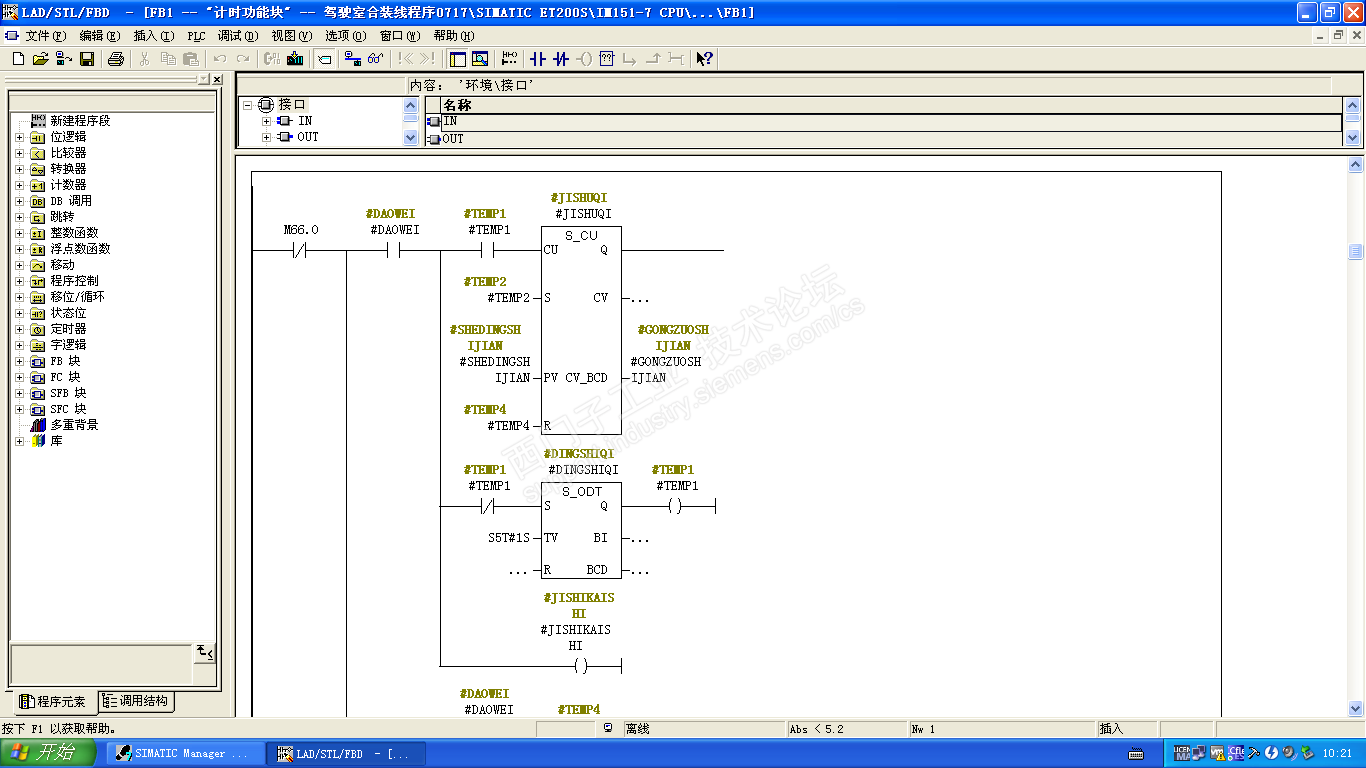
Task: Open the 插入 menu
Action: tap(154, 36)
